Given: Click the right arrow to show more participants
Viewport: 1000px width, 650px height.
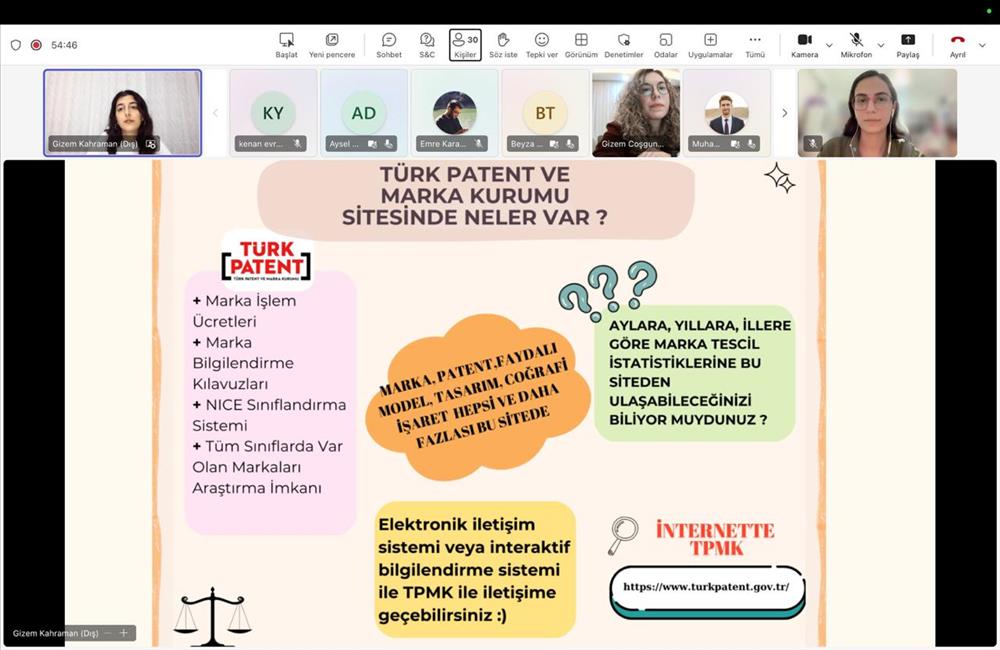Looking at the screenshot, I should pos(786,113).
